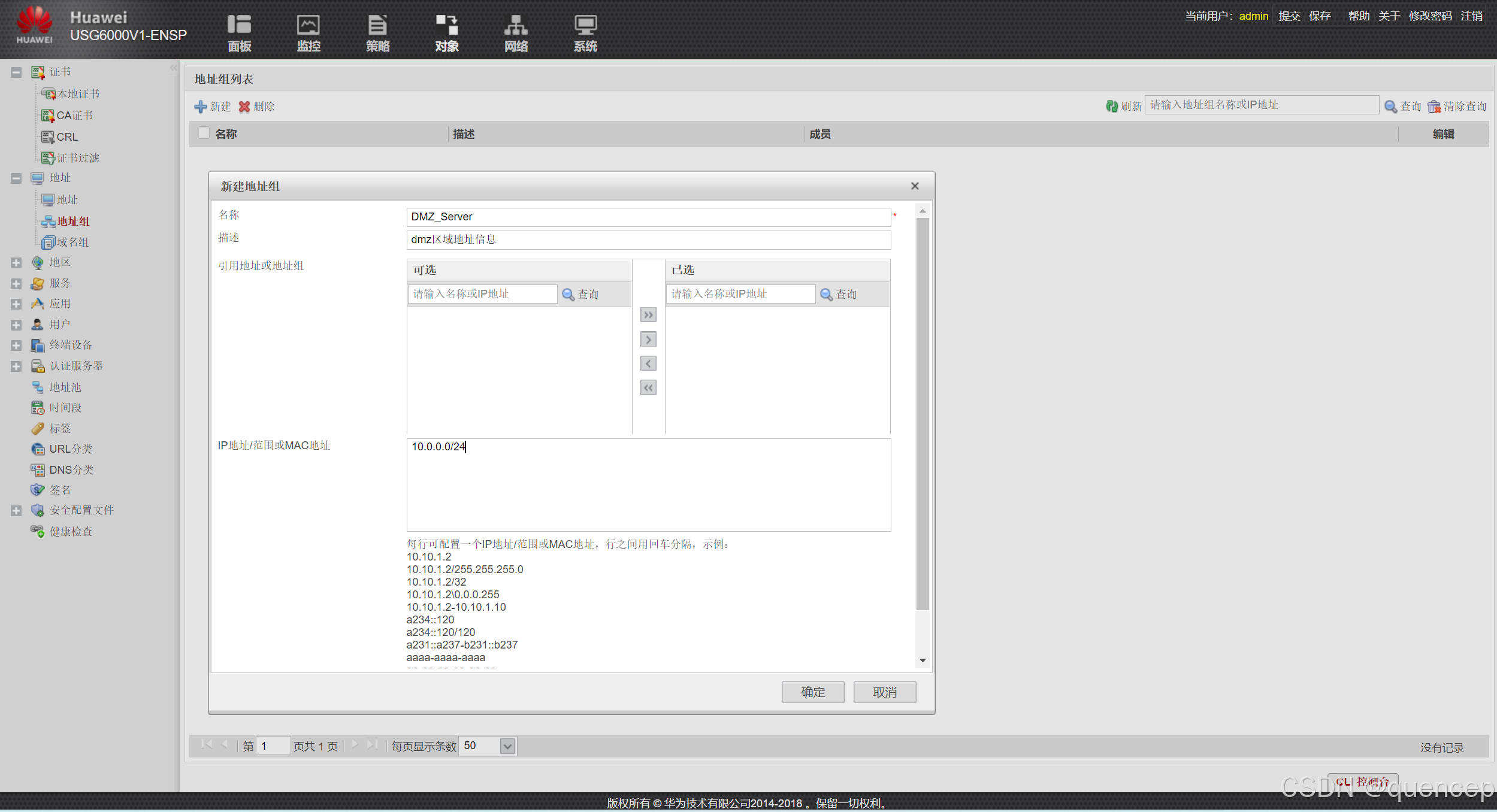Screen dimensions: 1497x812
Task: Click the 清除查询 clear query icon
Action: (x=1434, y=106)
